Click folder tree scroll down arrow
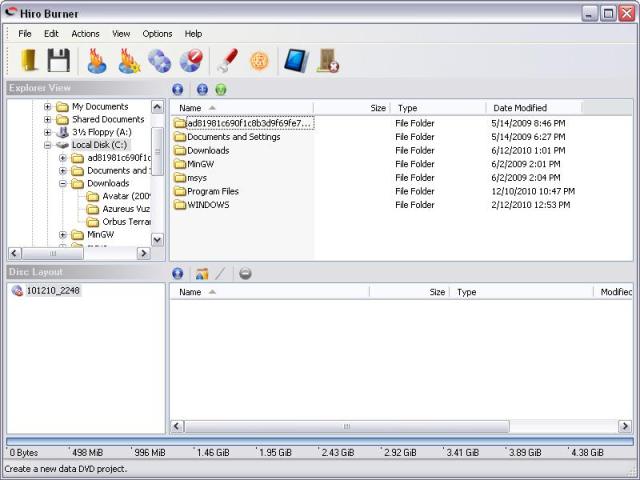The height and width of the screenshot is (480, 640). pyautogui.click(x=157, y=240)
